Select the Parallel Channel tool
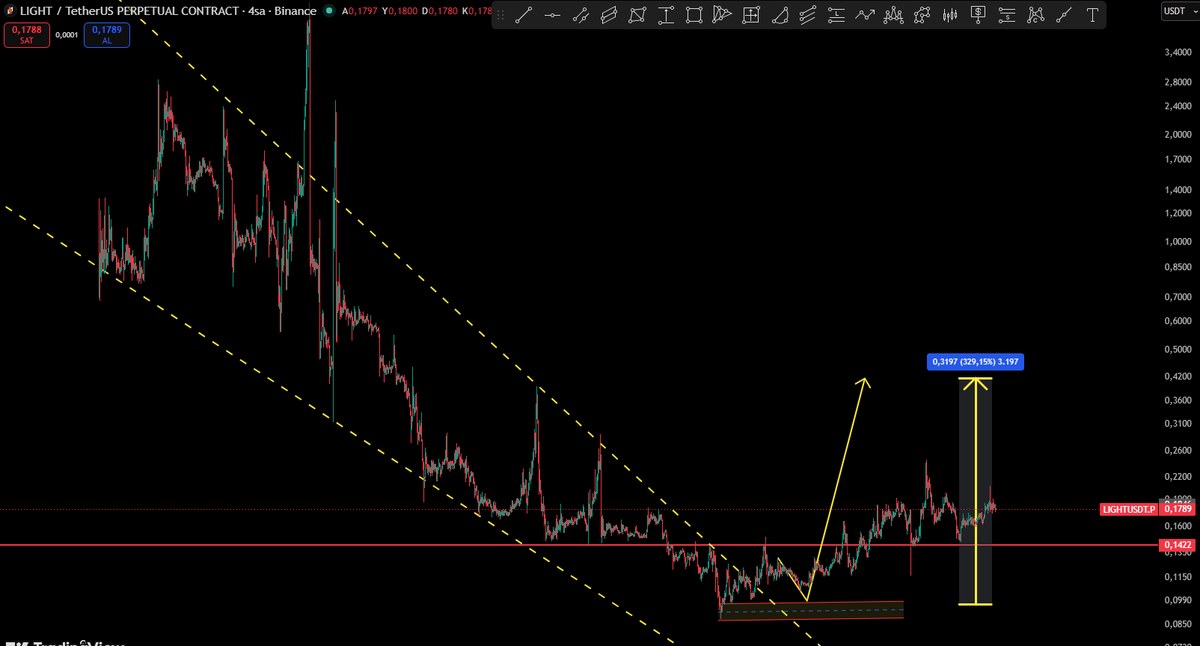The height and width of the screenshot is (646, 1200). [x=608, y=15]
